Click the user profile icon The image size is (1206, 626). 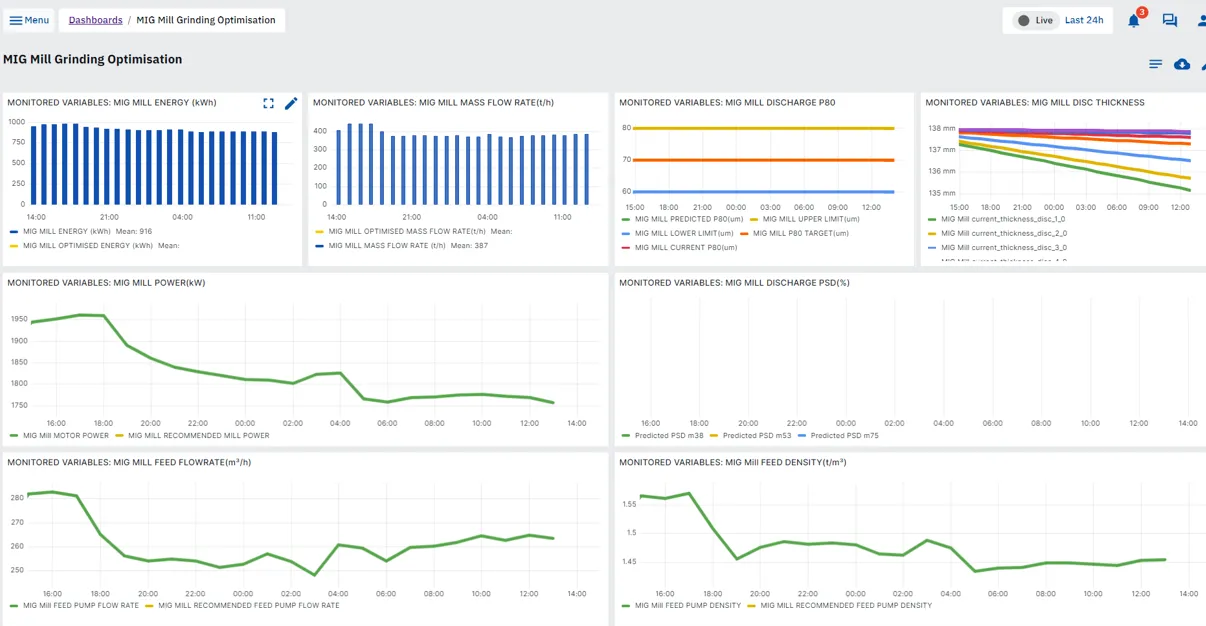coord(1201,20)
